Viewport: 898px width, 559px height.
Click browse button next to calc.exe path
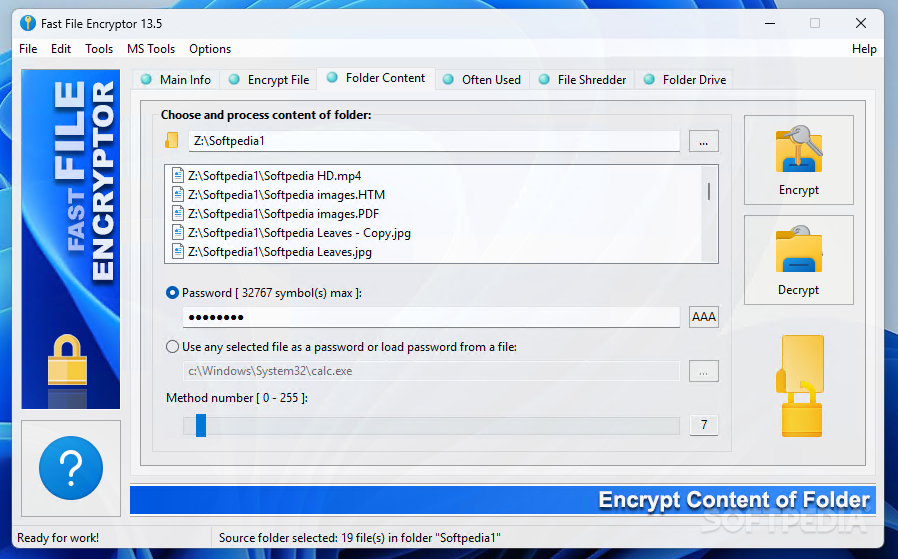pyautogui.click(x=703, y=371)
